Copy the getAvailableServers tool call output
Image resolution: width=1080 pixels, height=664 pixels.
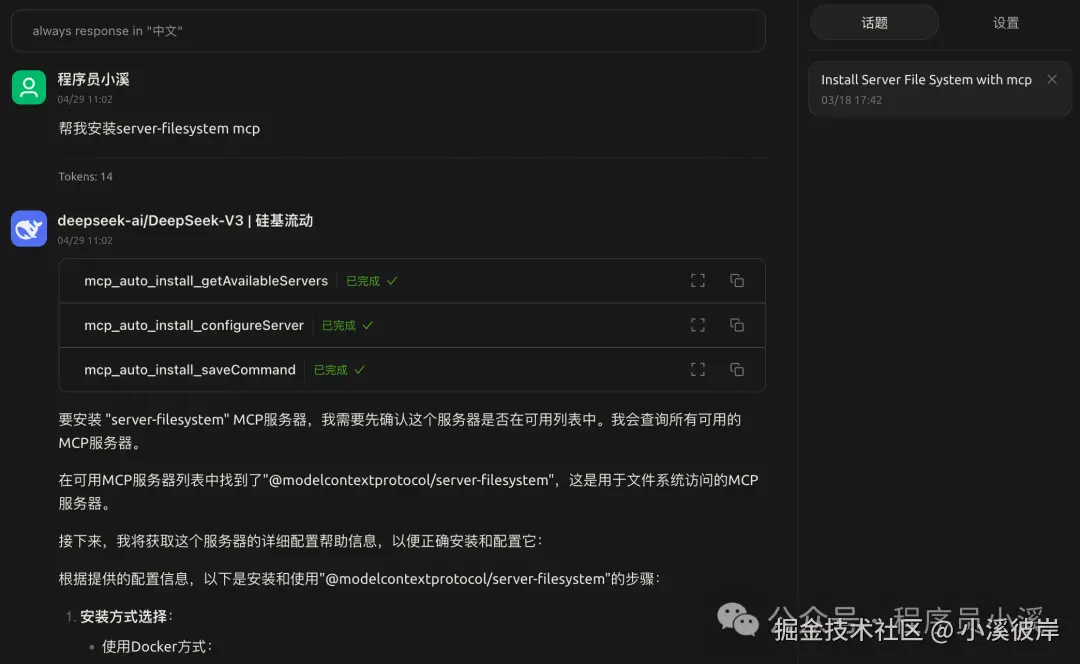[x=737, y=280]
